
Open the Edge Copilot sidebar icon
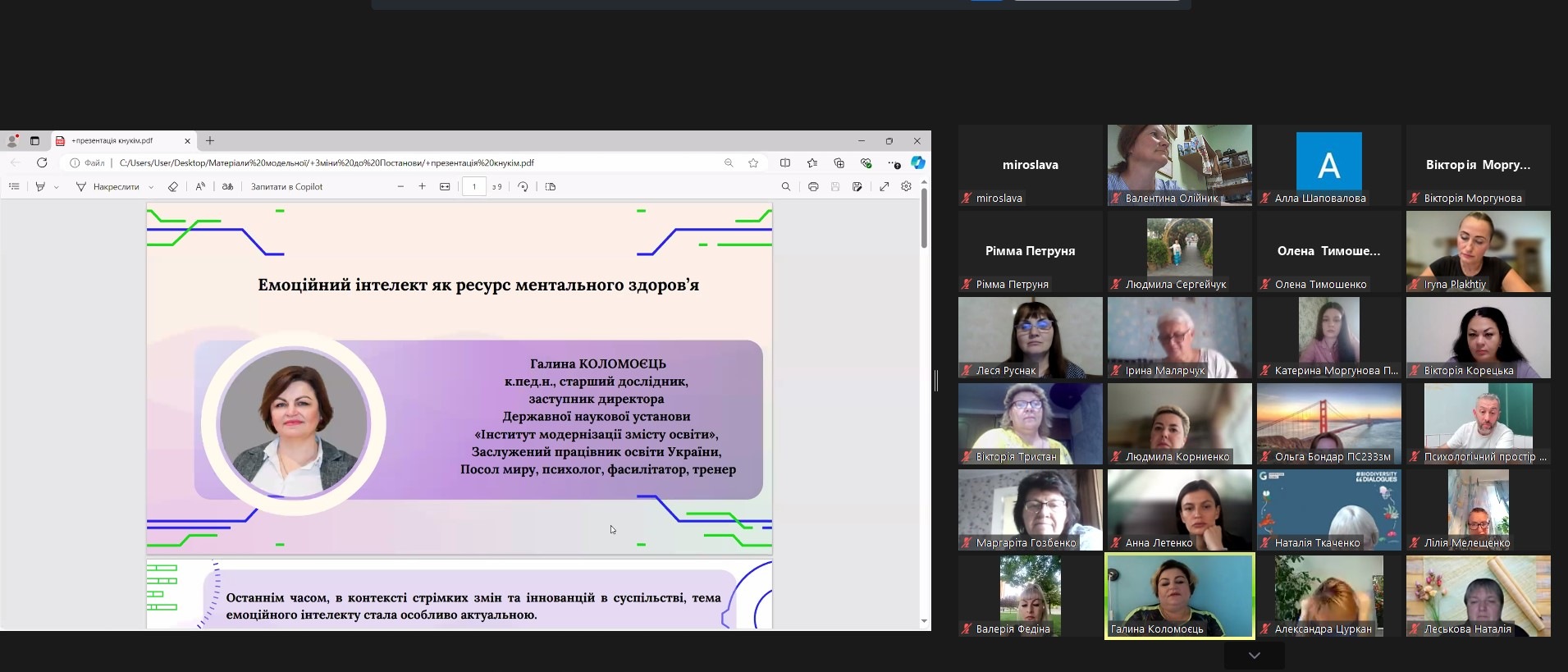coord(918,163)
